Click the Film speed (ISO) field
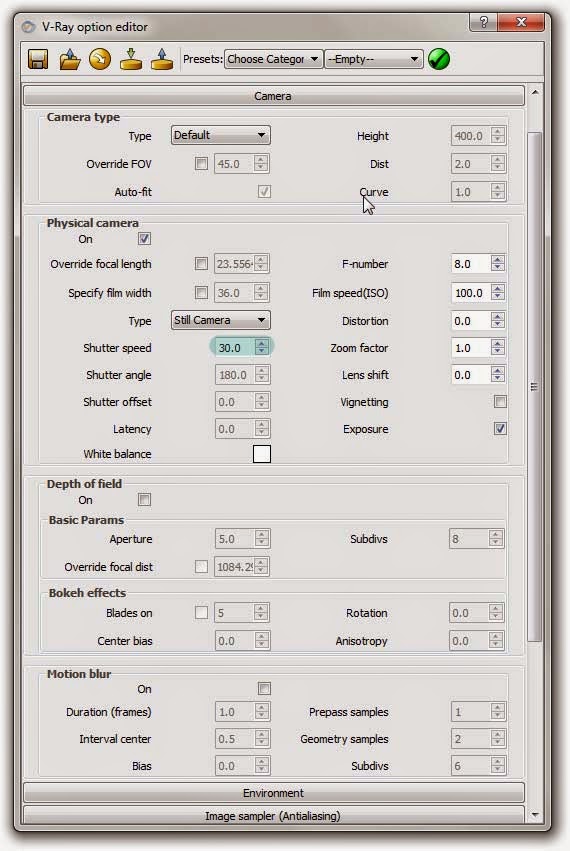The image size is (570, 851). tap(470, 293)
